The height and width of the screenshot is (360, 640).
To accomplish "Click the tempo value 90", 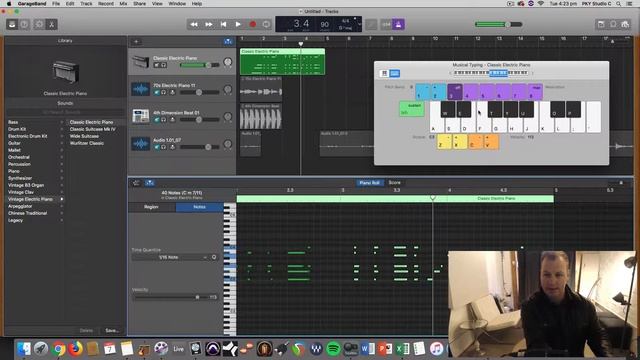I will (x=324, y=24).
